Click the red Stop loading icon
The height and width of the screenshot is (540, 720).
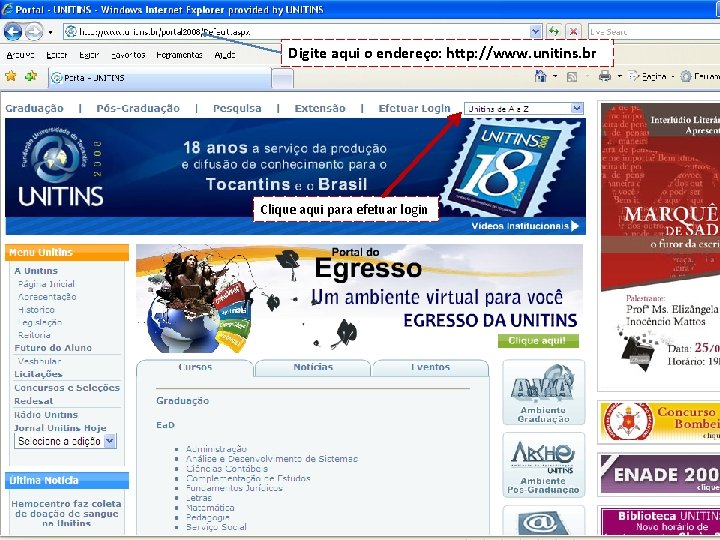tap(573, 32)
